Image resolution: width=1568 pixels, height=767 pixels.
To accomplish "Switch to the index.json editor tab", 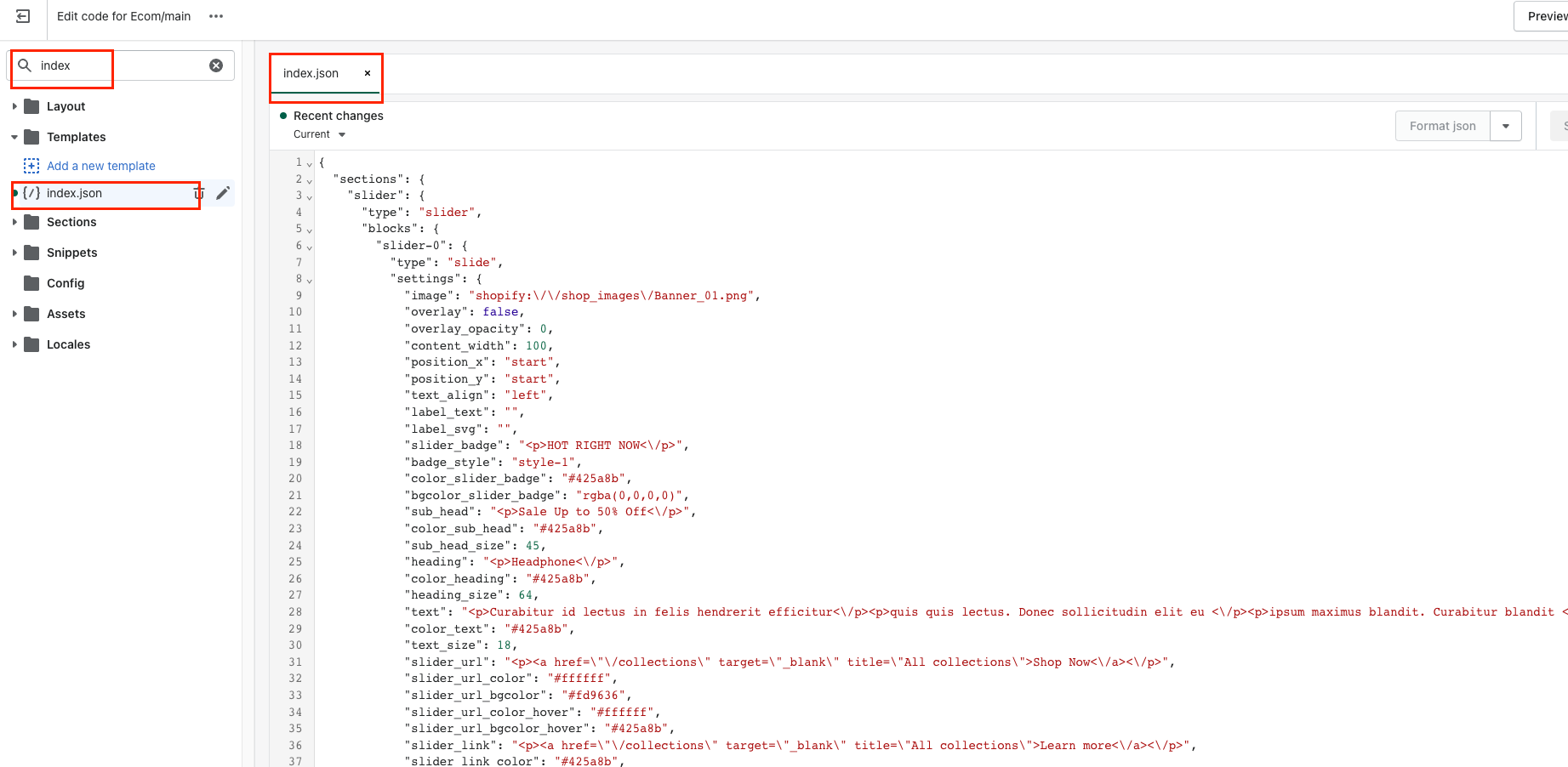I will (311, 73).
